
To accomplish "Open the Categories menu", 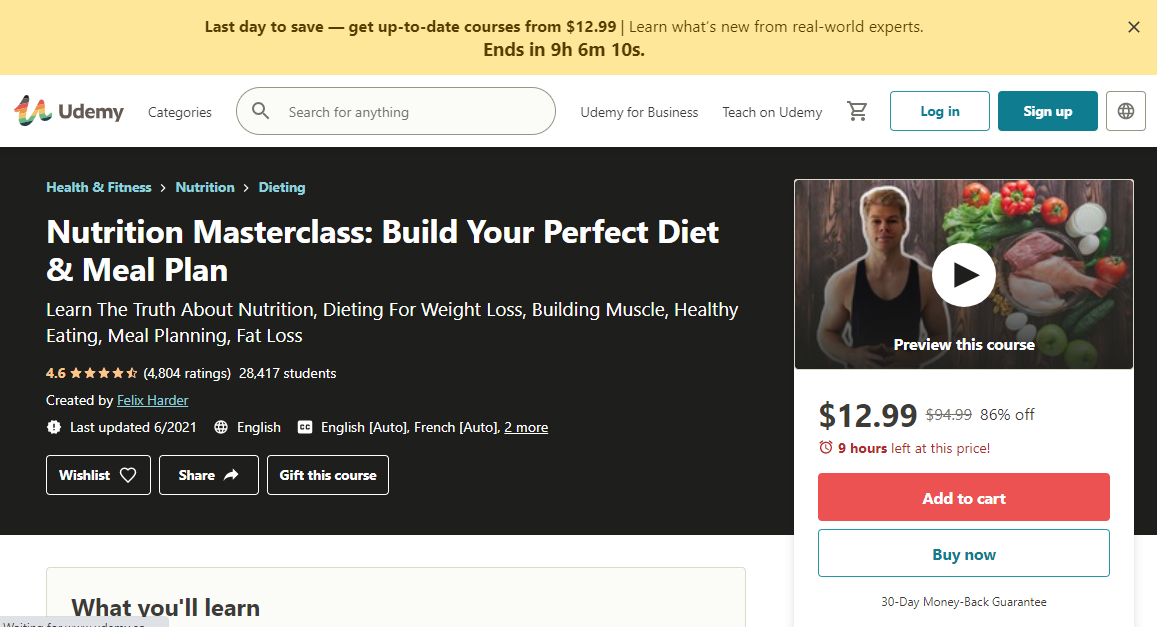I will point(179,112).
